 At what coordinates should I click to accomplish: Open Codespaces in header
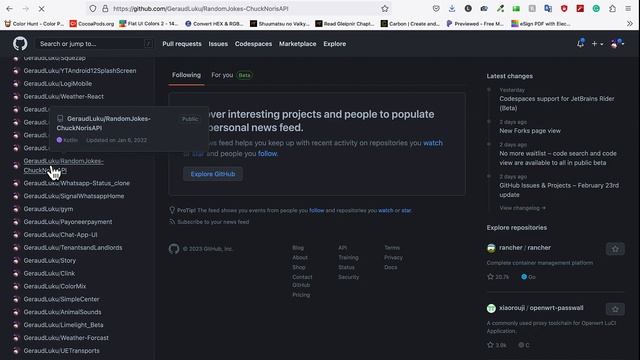(253, 44)
